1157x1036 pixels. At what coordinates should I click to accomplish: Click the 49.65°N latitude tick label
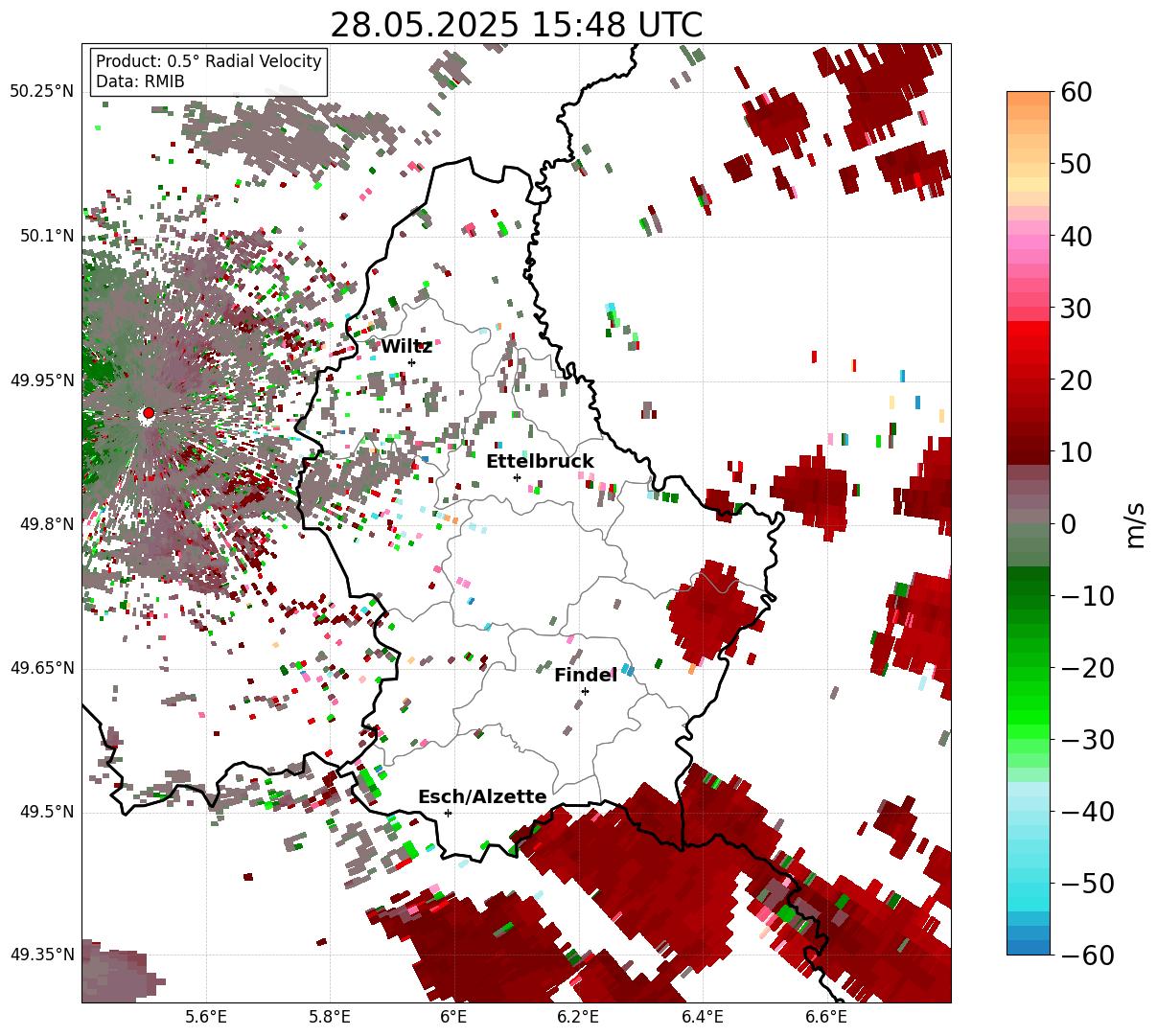tap(41, 668)
